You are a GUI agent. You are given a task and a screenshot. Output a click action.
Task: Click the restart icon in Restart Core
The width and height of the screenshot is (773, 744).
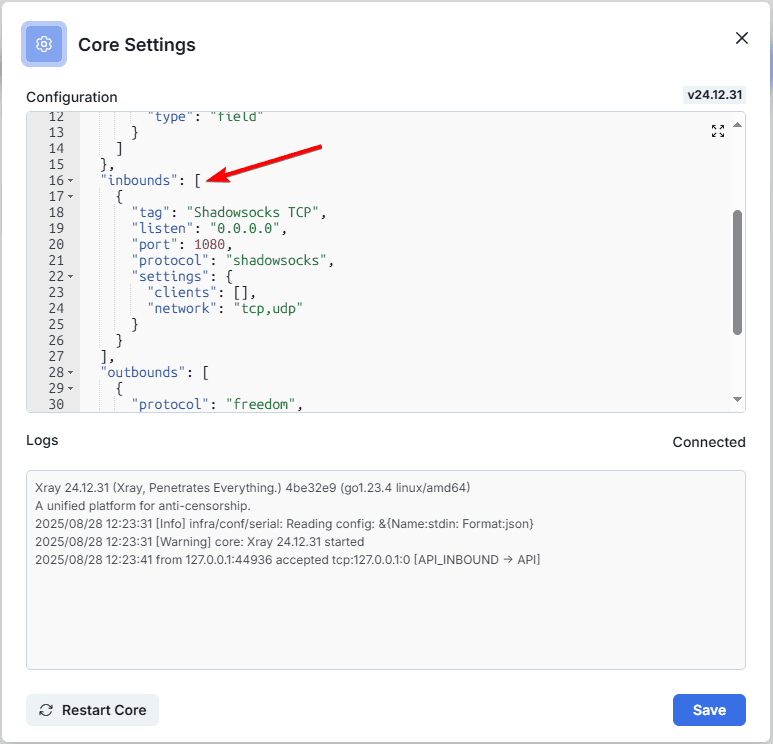[x=46, y=710]
